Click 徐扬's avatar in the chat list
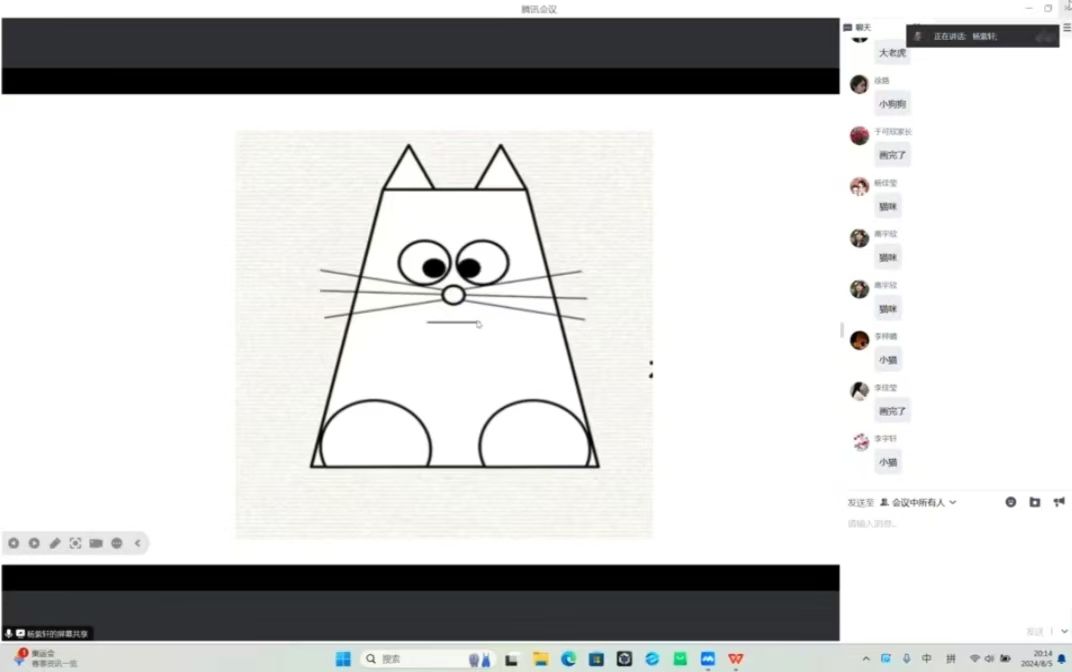Viewport: 1072px width, 672px height. coord(859,84)
